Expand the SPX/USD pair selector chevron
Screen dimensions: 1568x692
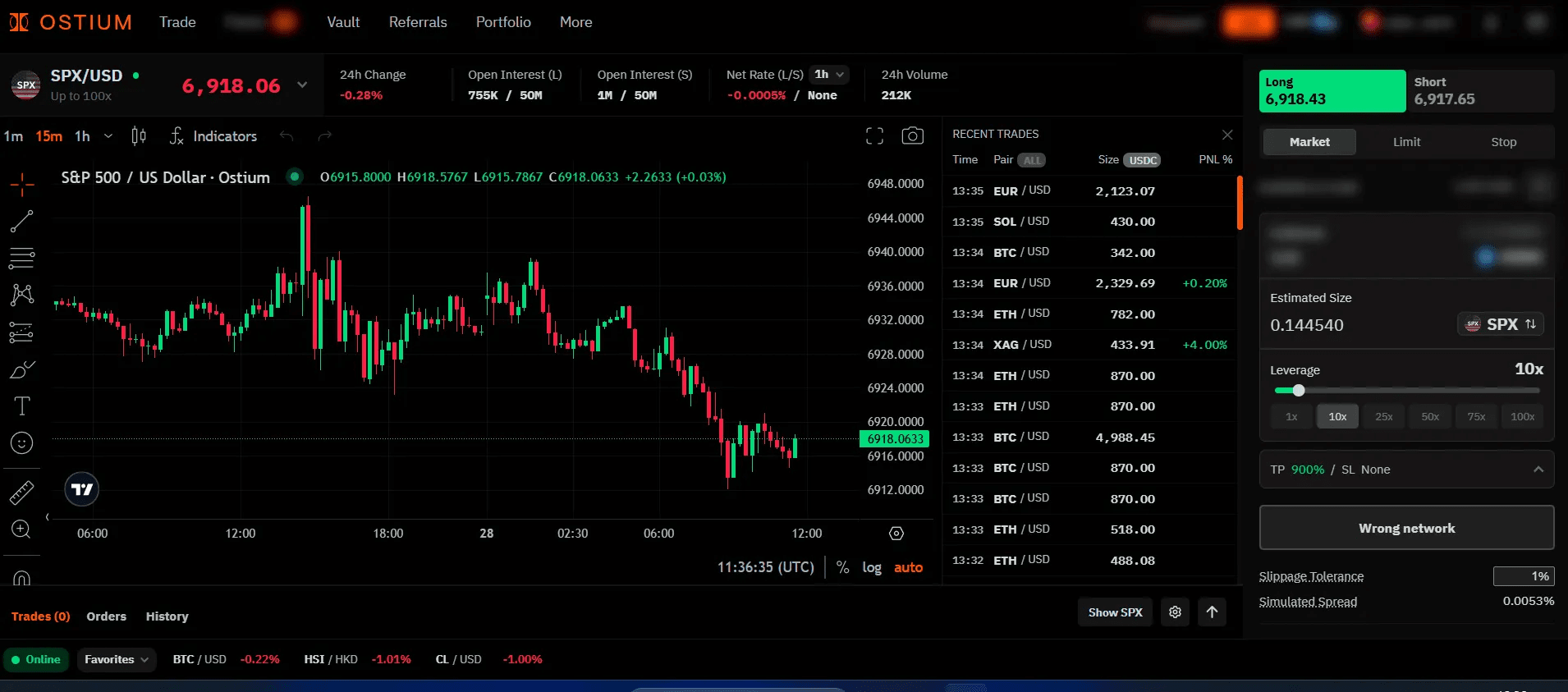click(302, 85)
